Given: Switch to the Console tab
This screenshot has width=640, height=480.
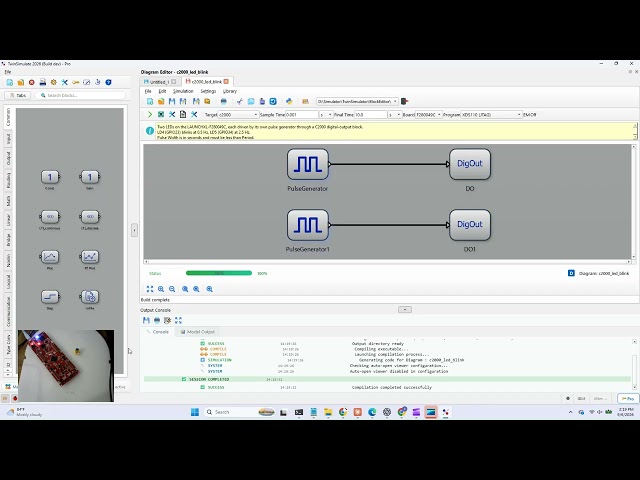Looking at the screenshot, I should coord(158,332).
